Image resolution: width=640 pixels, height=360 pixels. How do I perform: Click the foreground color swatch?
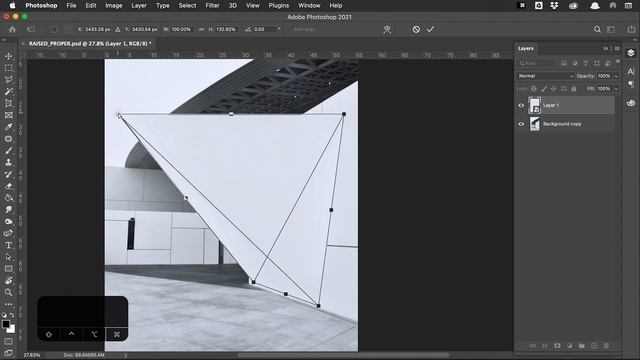[6, 324]
